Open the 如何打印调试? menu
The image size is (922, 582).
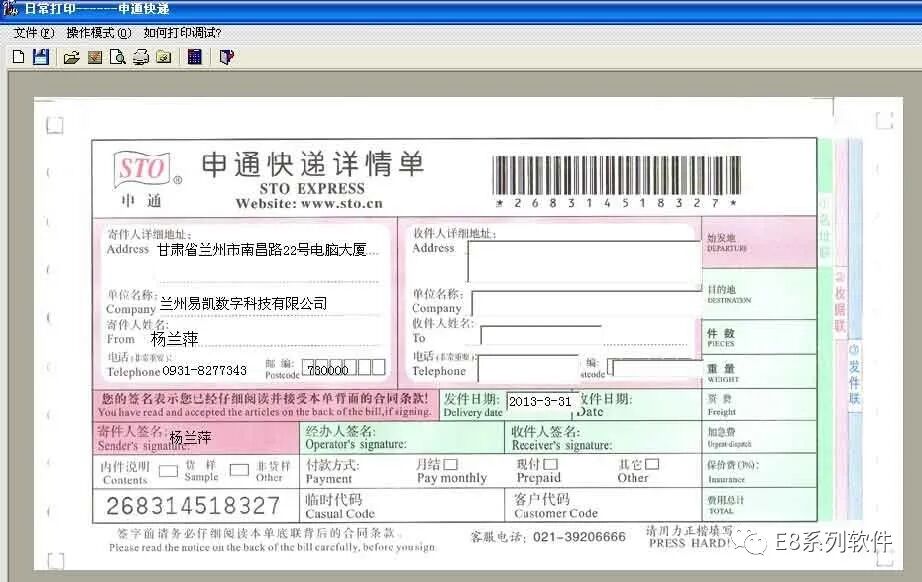click(182, 33)
